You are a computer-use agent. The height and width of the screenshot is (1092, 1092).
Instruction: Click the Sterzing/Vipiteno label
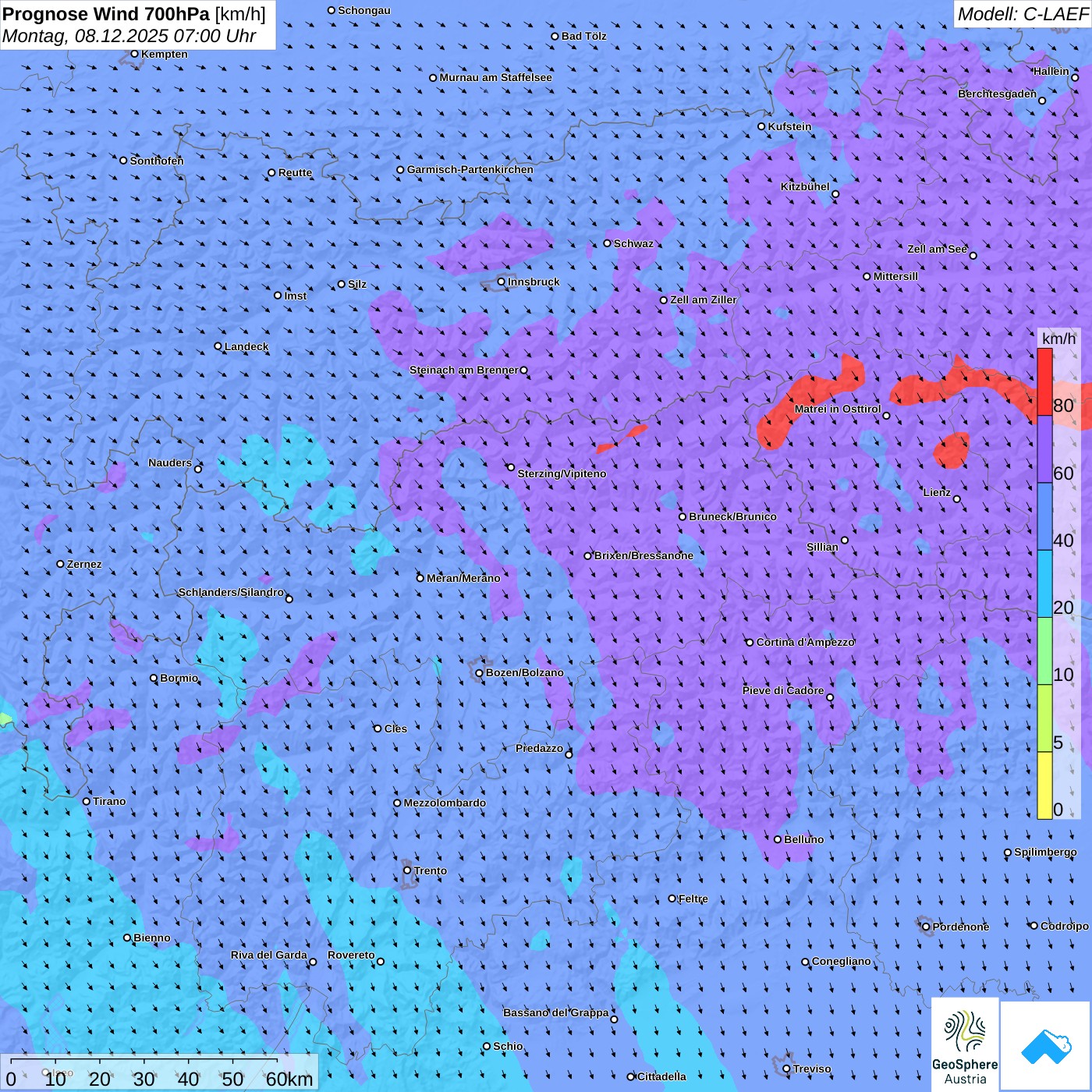(562, 473)
